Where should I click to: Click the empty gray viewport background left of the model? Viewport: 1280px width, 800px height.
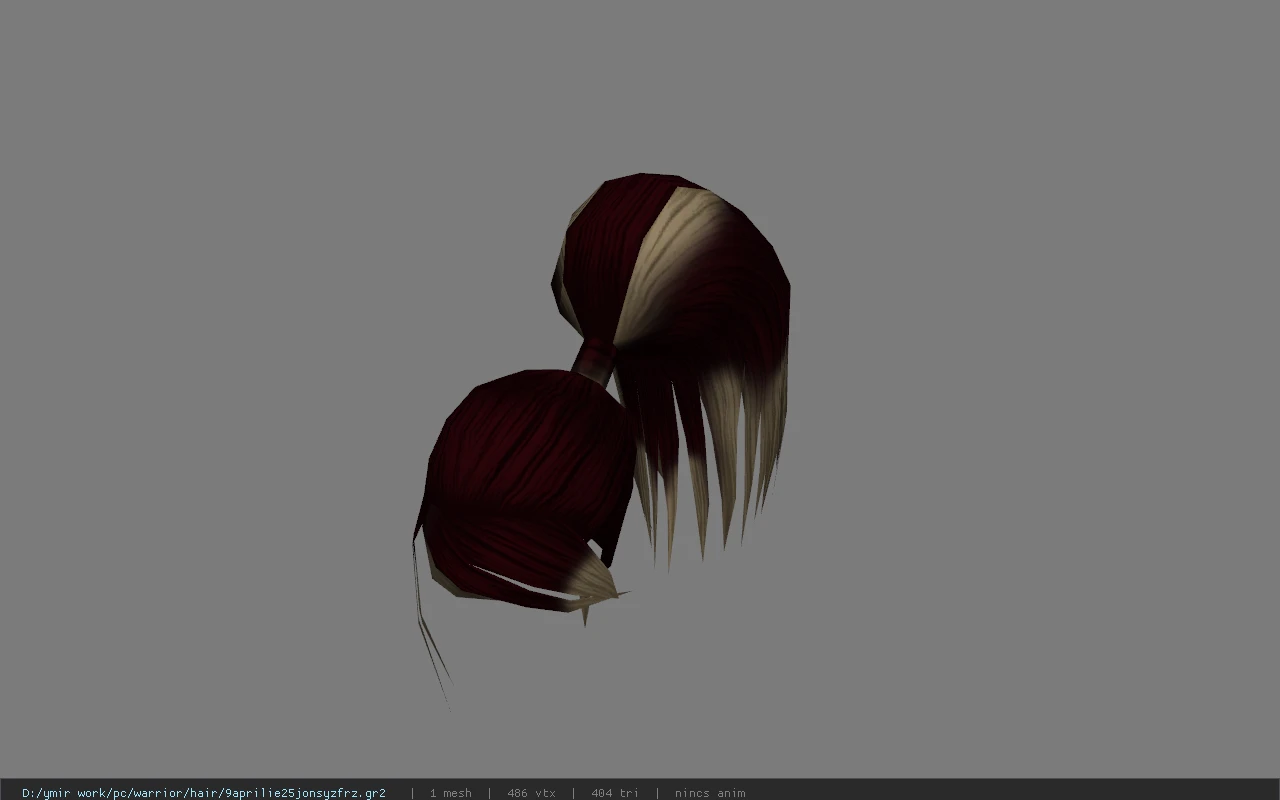pyautogui.click(x=200, y=400)
